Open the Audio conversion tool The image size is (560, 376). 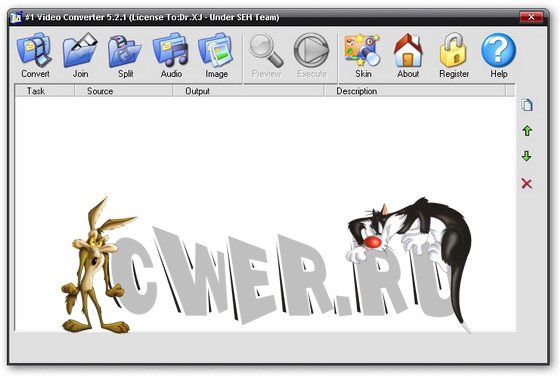click(171, 55)
